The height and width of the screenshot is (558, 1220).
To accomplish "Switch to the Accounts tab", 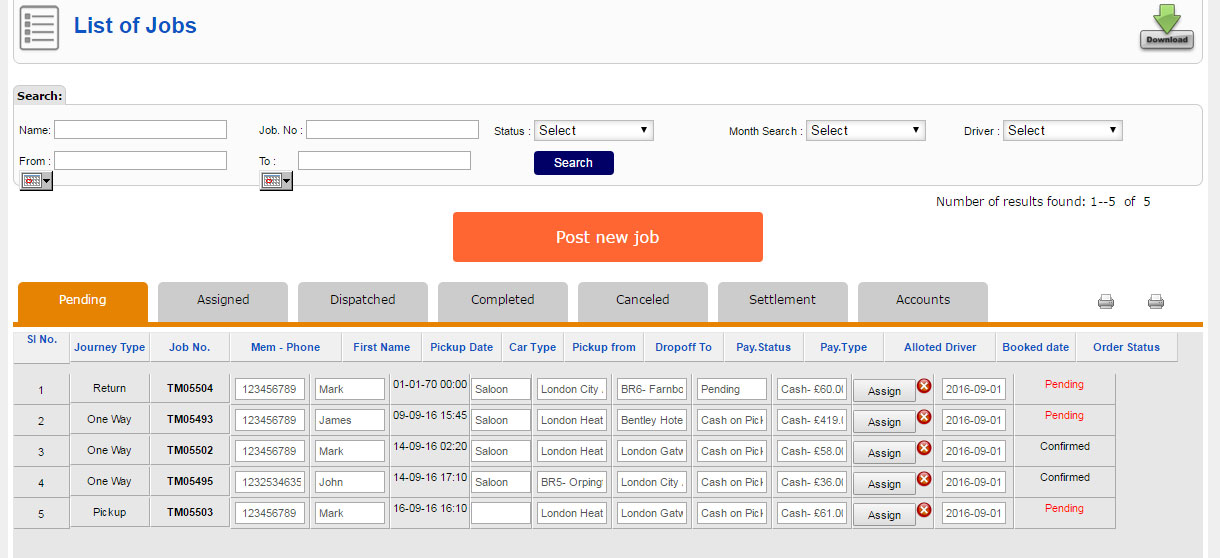I will (923, 301).
